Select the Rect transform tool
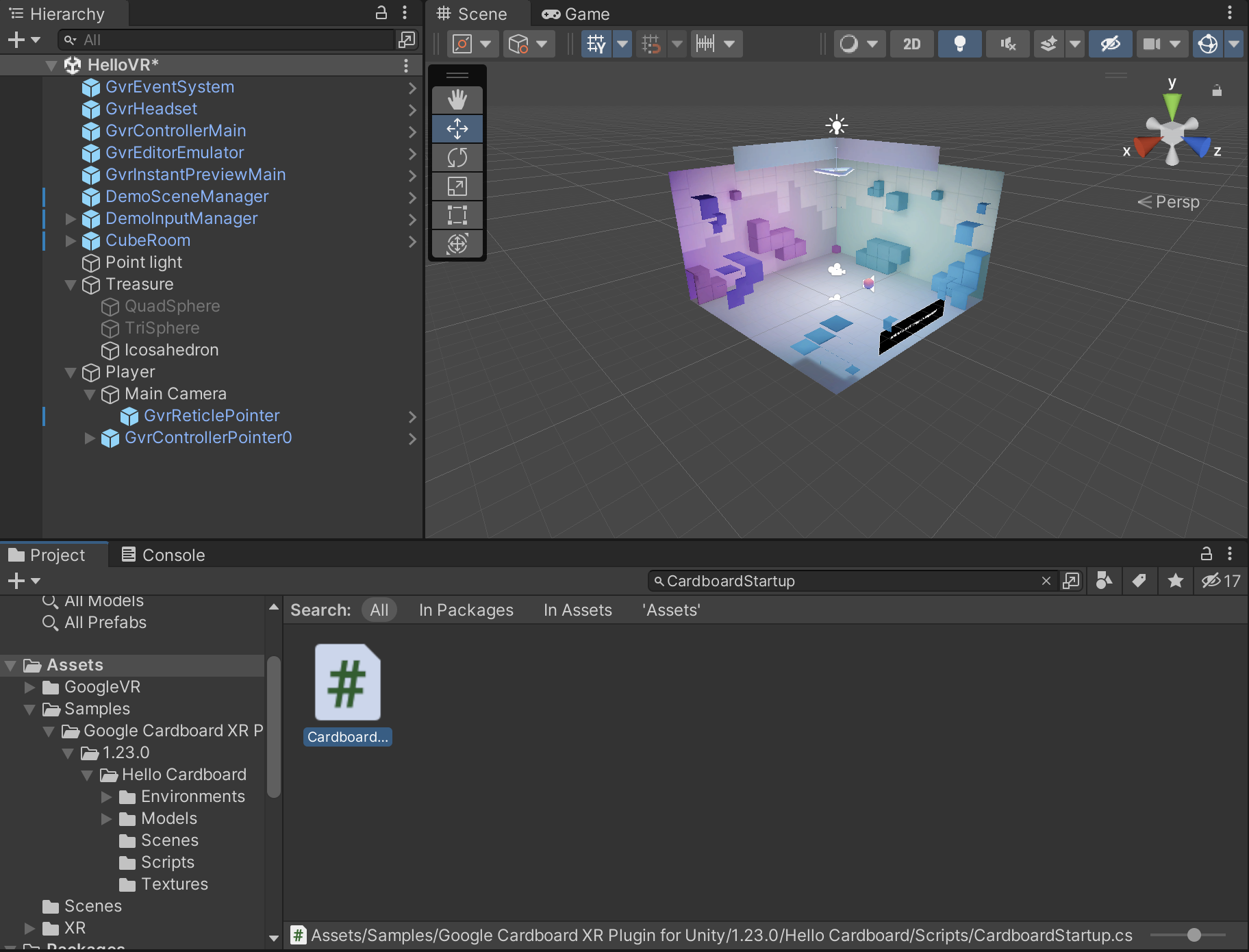 [x=457, y=214]
